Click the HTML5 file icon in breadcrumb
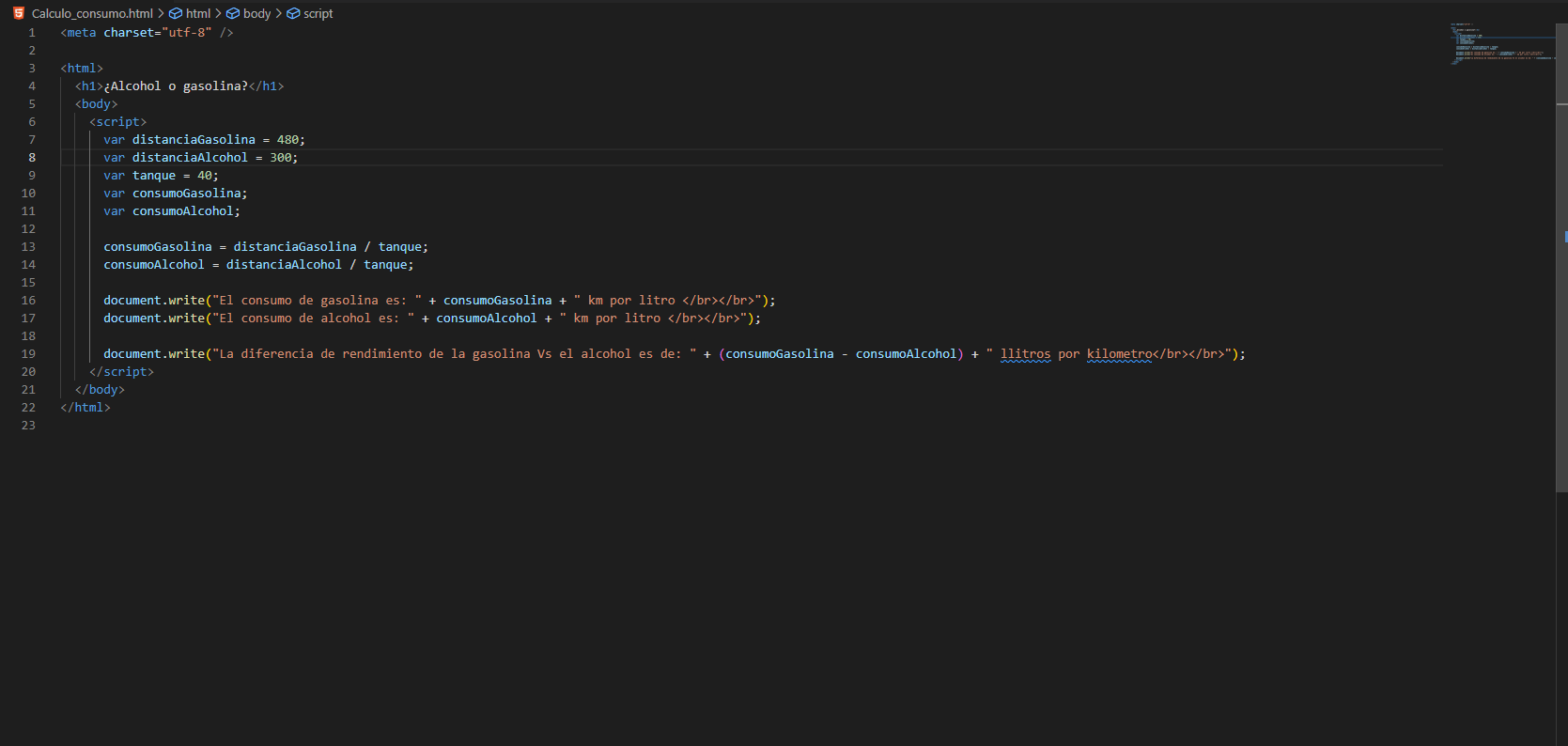This screenshot has width=1568, height=746. (19, 13)
